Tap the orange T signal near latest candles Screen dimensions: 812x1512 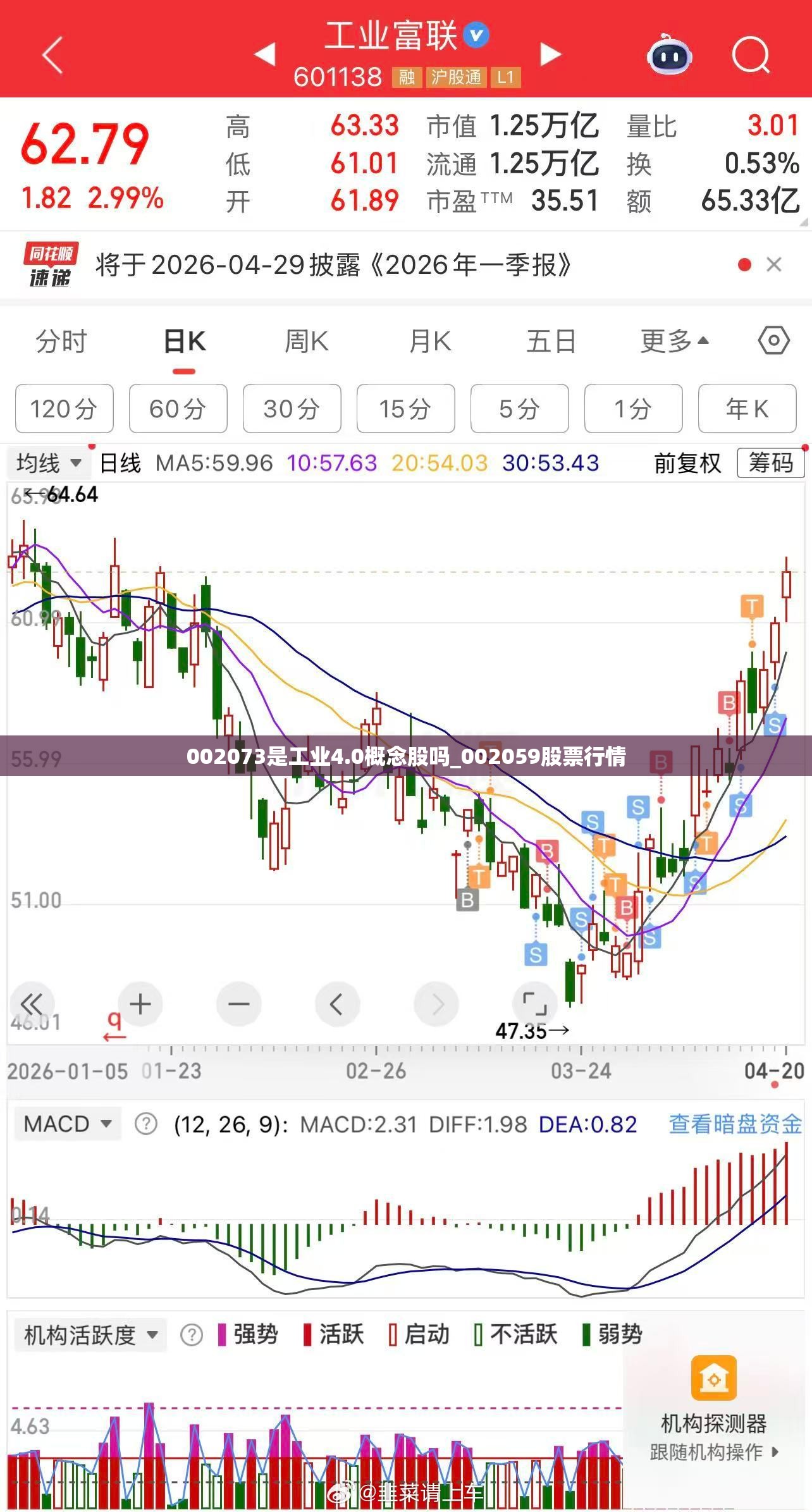pos(752,607)
